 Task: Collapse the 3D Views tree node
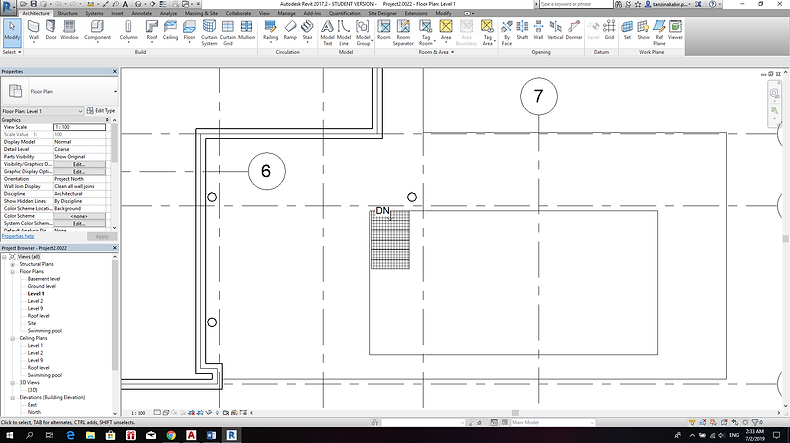(13, 383)
